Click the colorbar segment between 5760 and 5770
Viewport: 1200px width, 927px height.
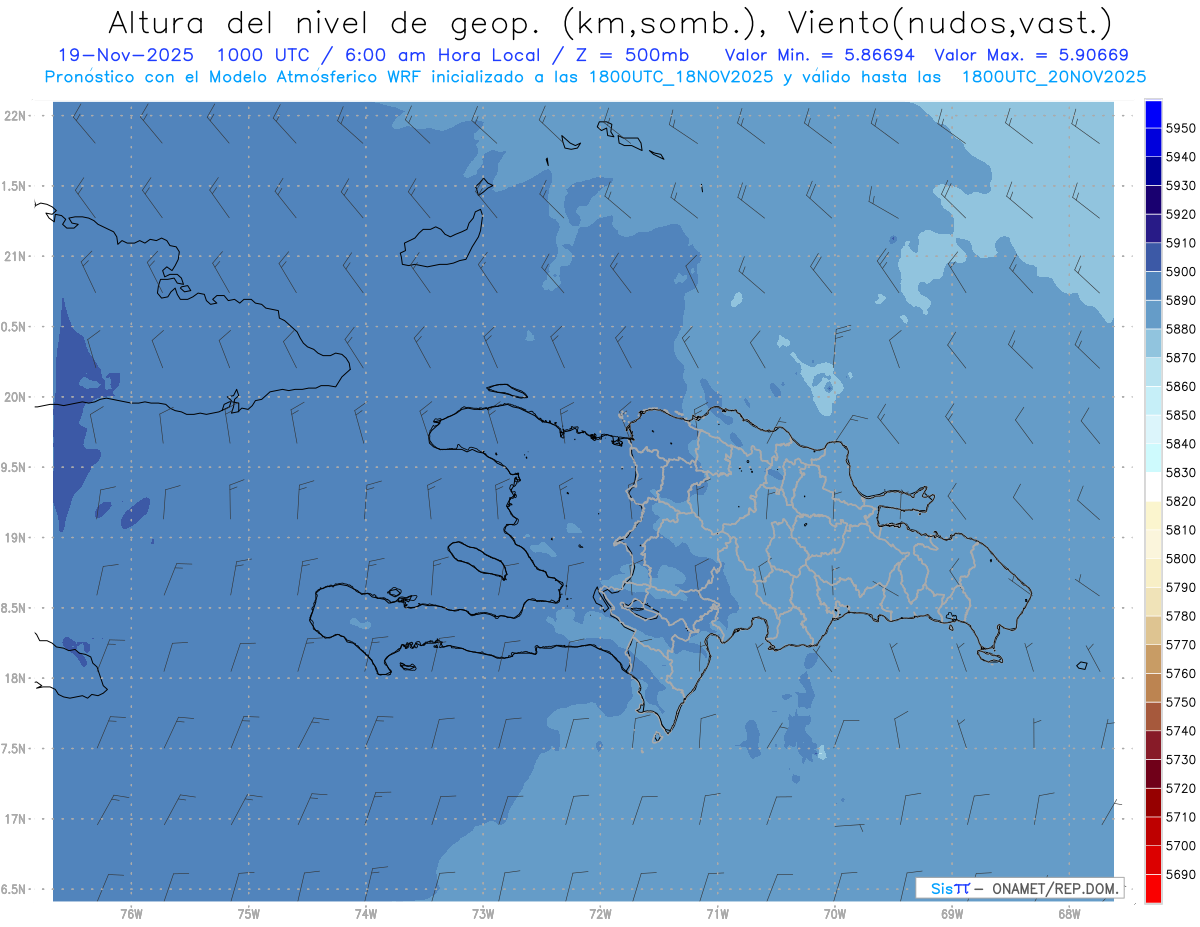(x=1153, y=659)
